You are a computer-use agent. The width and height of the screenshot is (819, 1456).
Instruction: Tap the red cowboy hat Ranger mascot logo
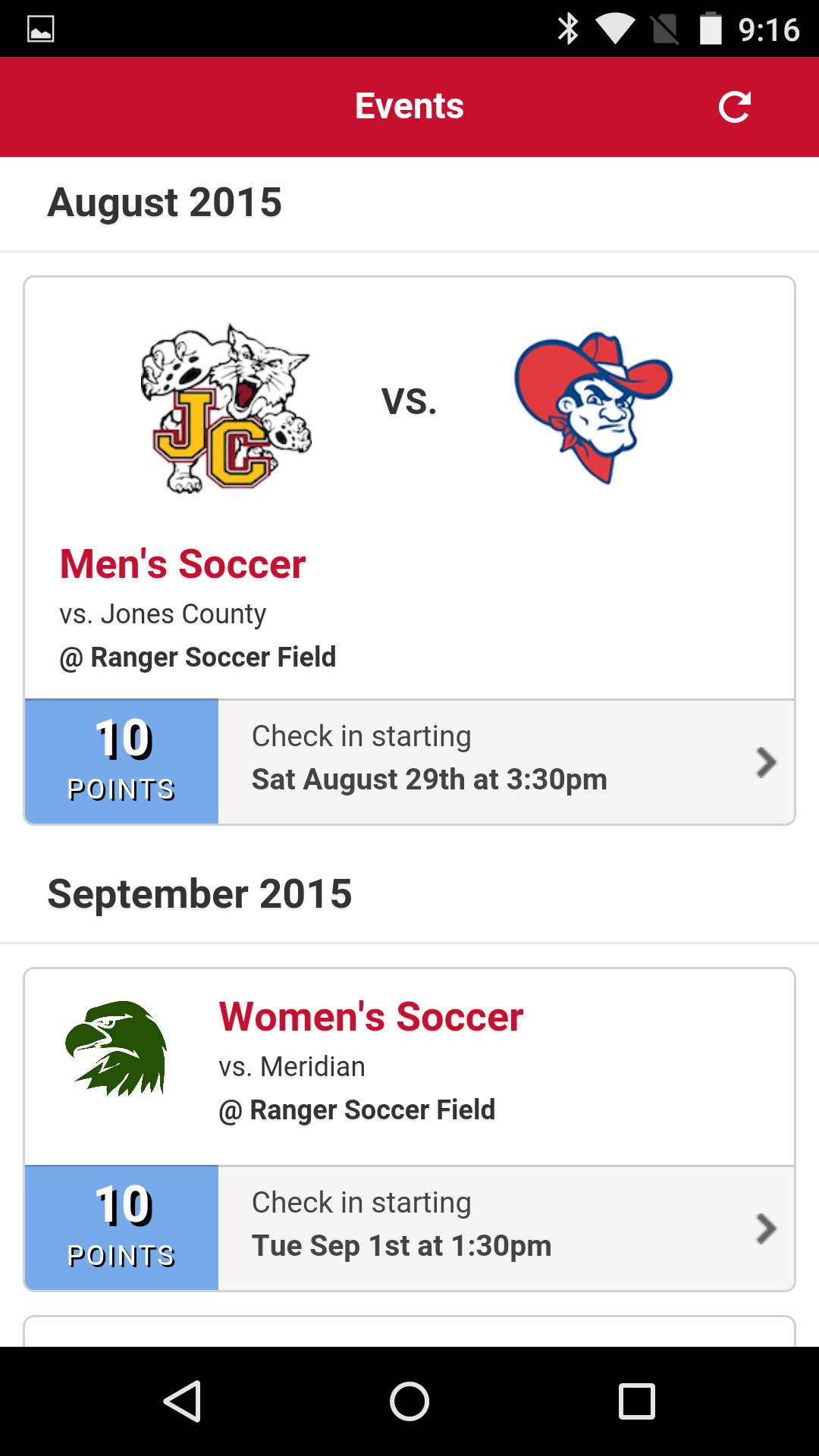(x=593, y=406)
